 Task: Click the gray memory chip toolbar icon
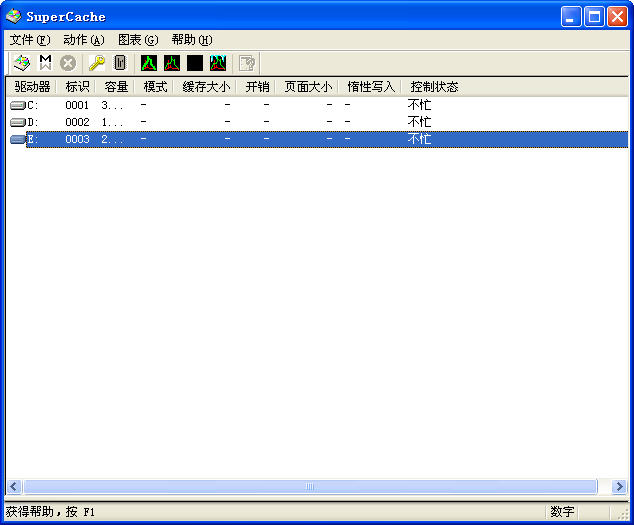[120, 63]
